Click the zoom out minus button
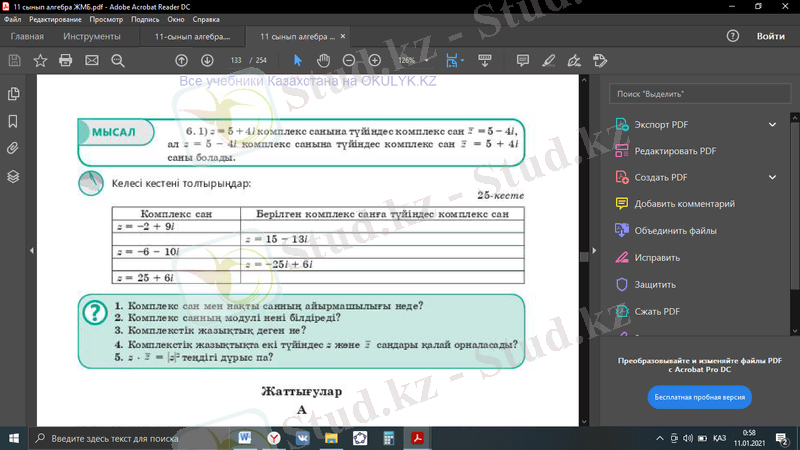The image size is (800, 450). click(x=348, y=60)
